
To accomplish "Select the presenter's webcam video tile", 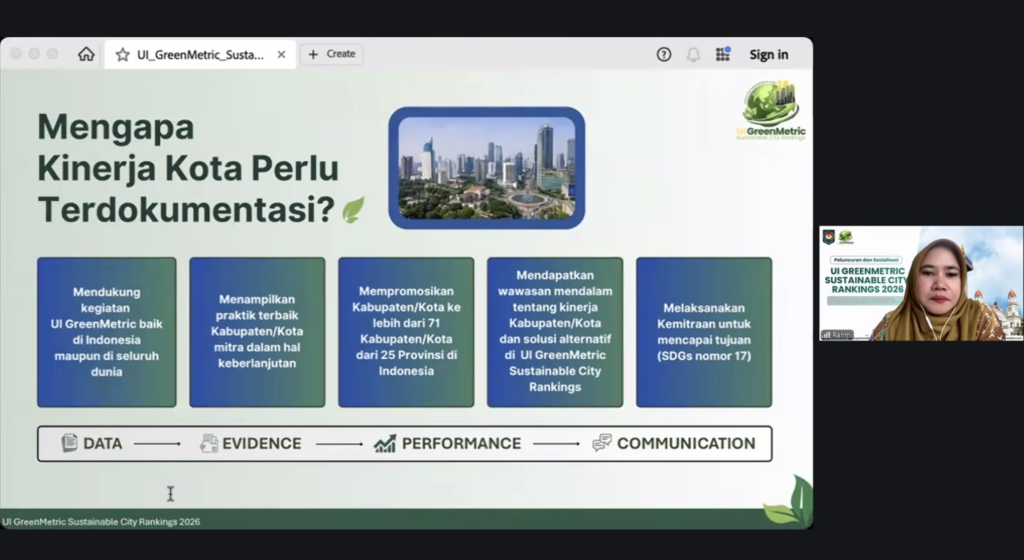I will point(921,283).
